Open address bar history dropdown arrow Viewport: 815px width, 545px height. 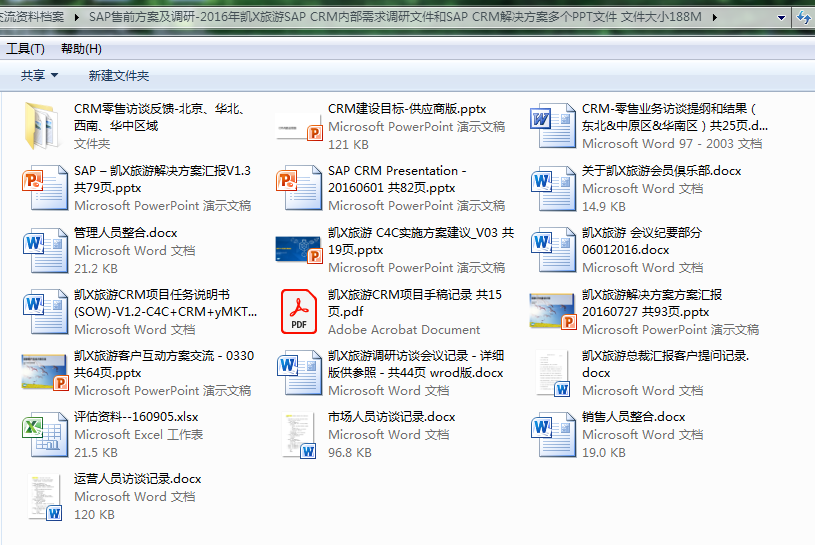point(781,18)
